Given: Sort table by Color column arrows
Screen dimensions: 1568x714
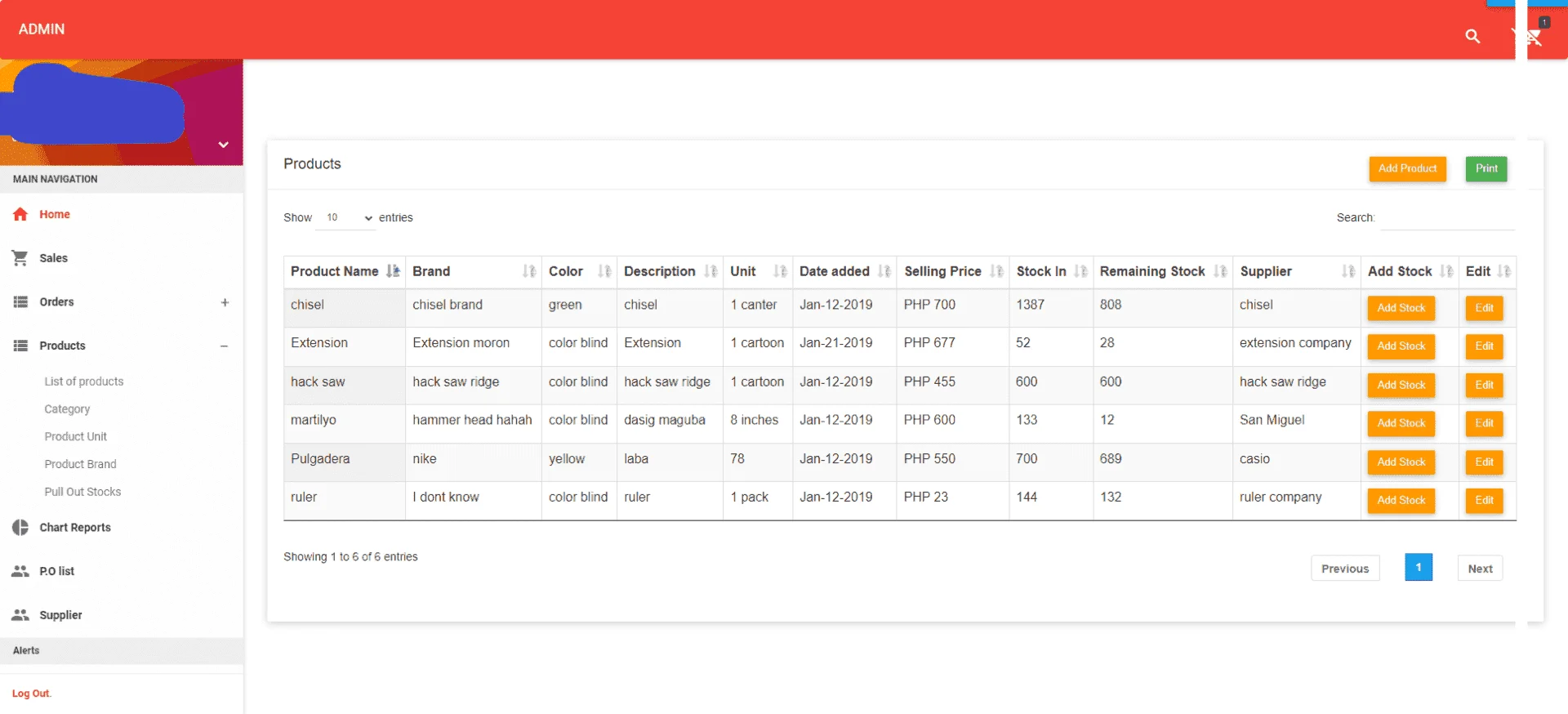Looking at the screenshot, I should point(604,271).
